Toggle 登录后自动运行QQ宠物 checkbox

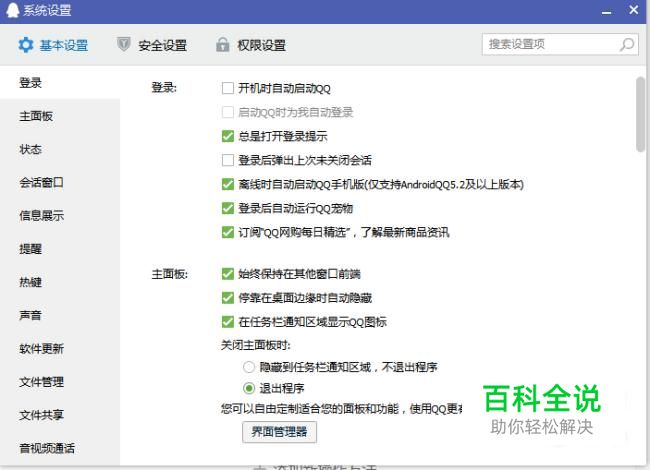pyautogui.click(x=228, y=208)
